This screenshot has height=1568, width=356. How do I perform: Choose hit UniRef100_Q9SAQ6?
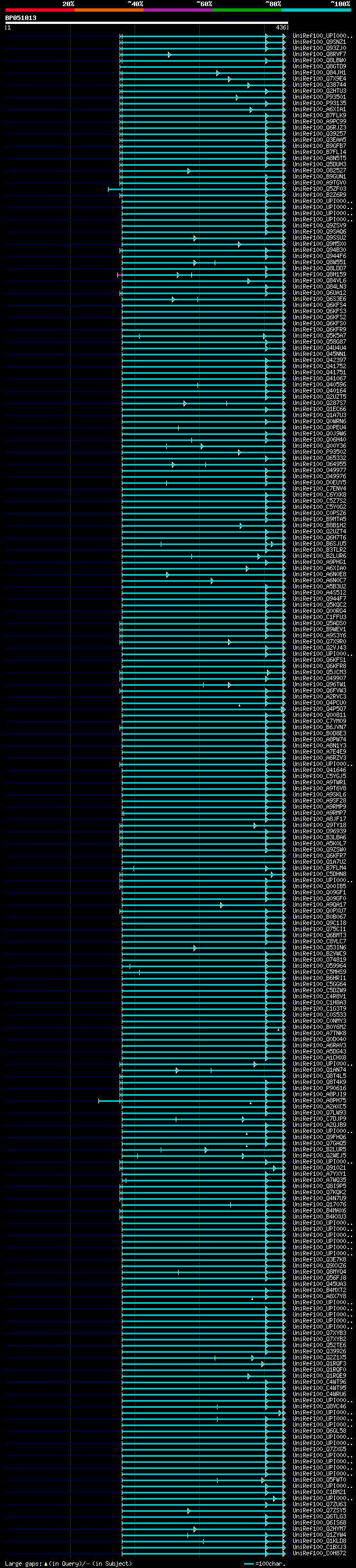pos(319,231)
